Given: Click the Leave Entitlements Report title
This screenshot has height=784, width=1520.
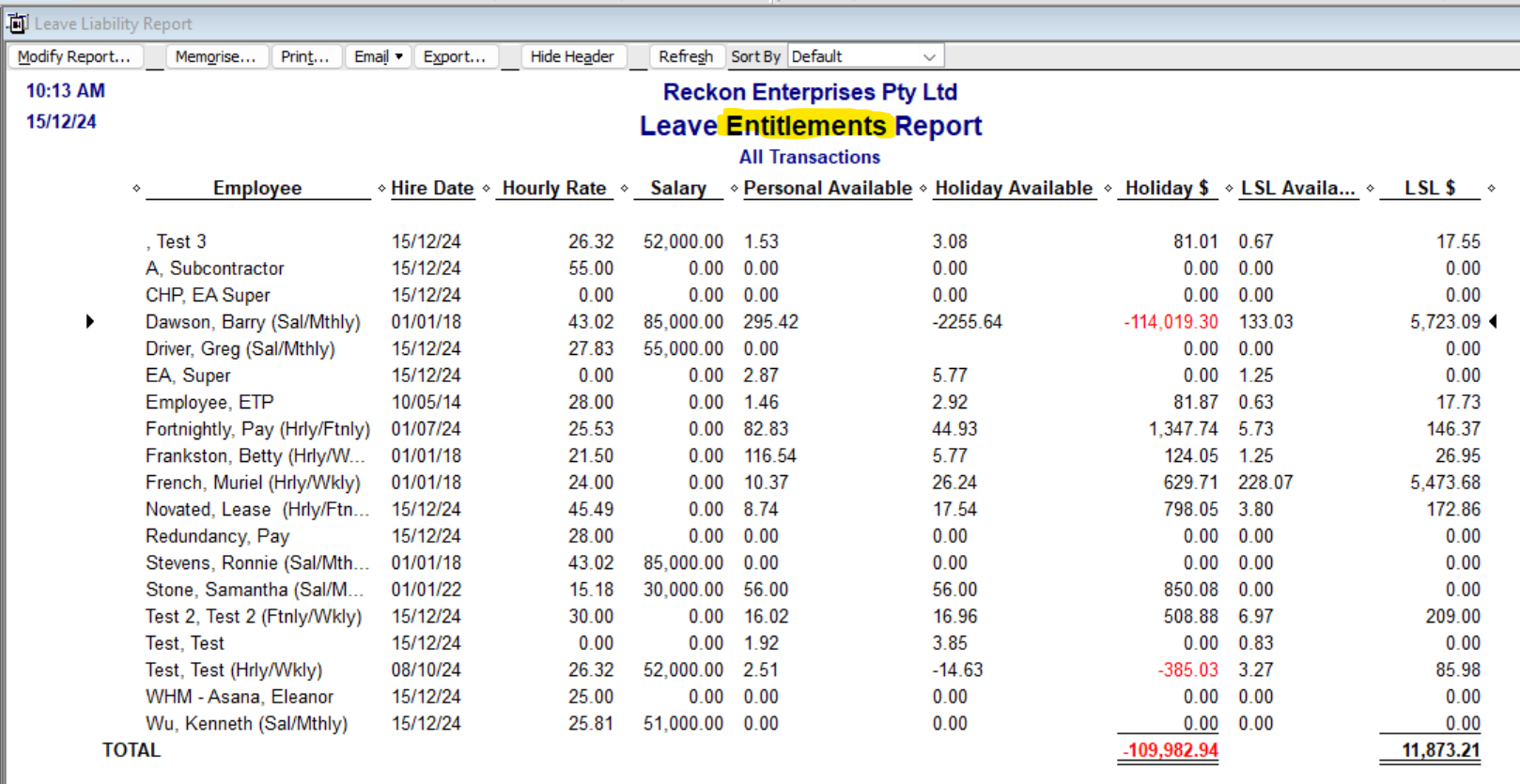Looking at the screenshot, I should point(811,126).
